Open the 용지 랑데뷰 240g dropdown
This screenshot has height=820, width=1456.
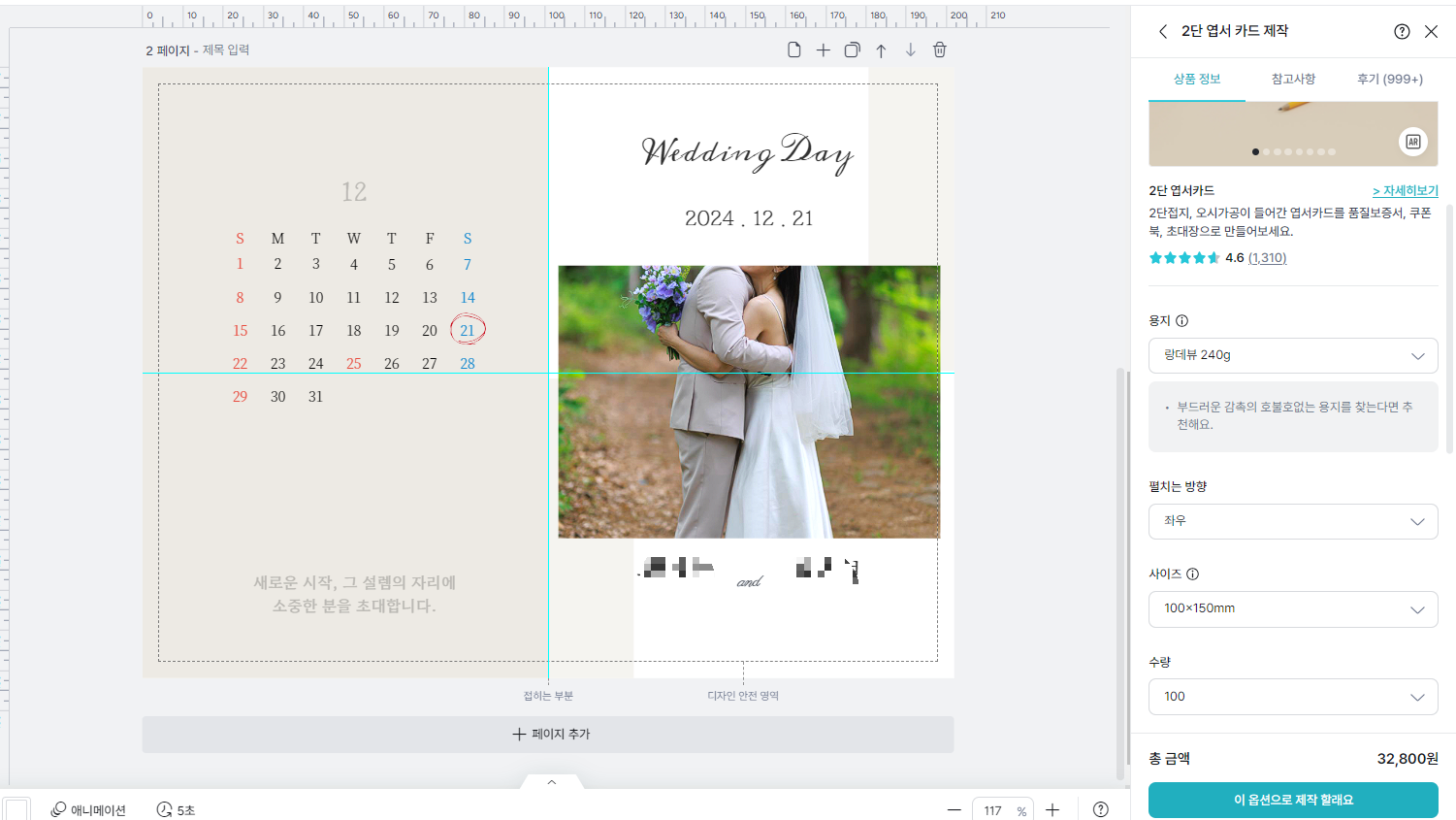click(1293, 355)
